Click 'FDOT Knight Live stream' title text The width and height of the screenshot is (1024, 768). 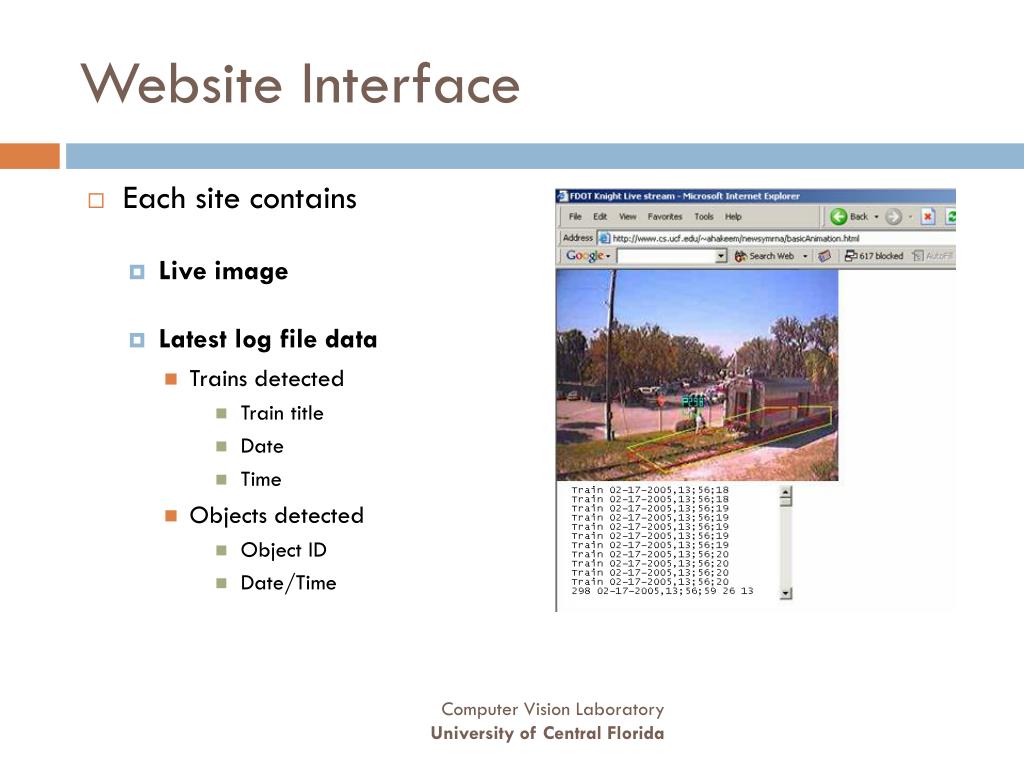[x=622, y=196]
